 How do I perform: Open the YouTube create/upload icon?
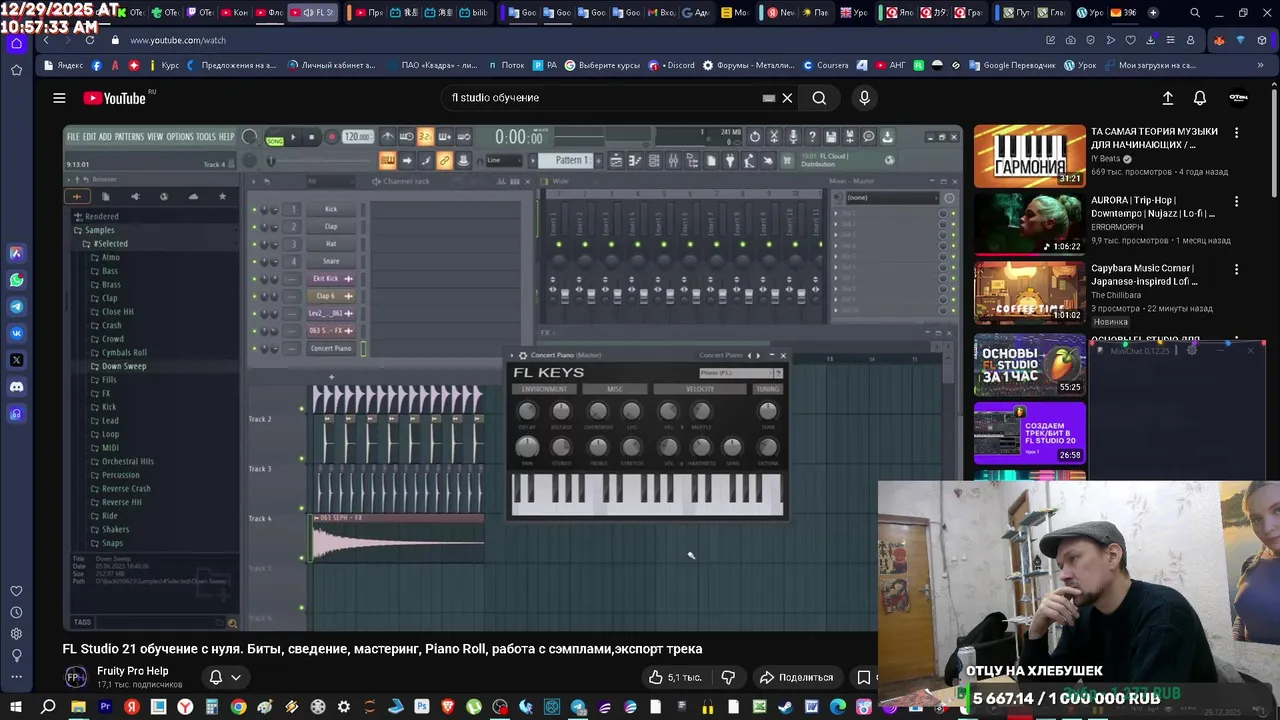tap(1167, 98)
